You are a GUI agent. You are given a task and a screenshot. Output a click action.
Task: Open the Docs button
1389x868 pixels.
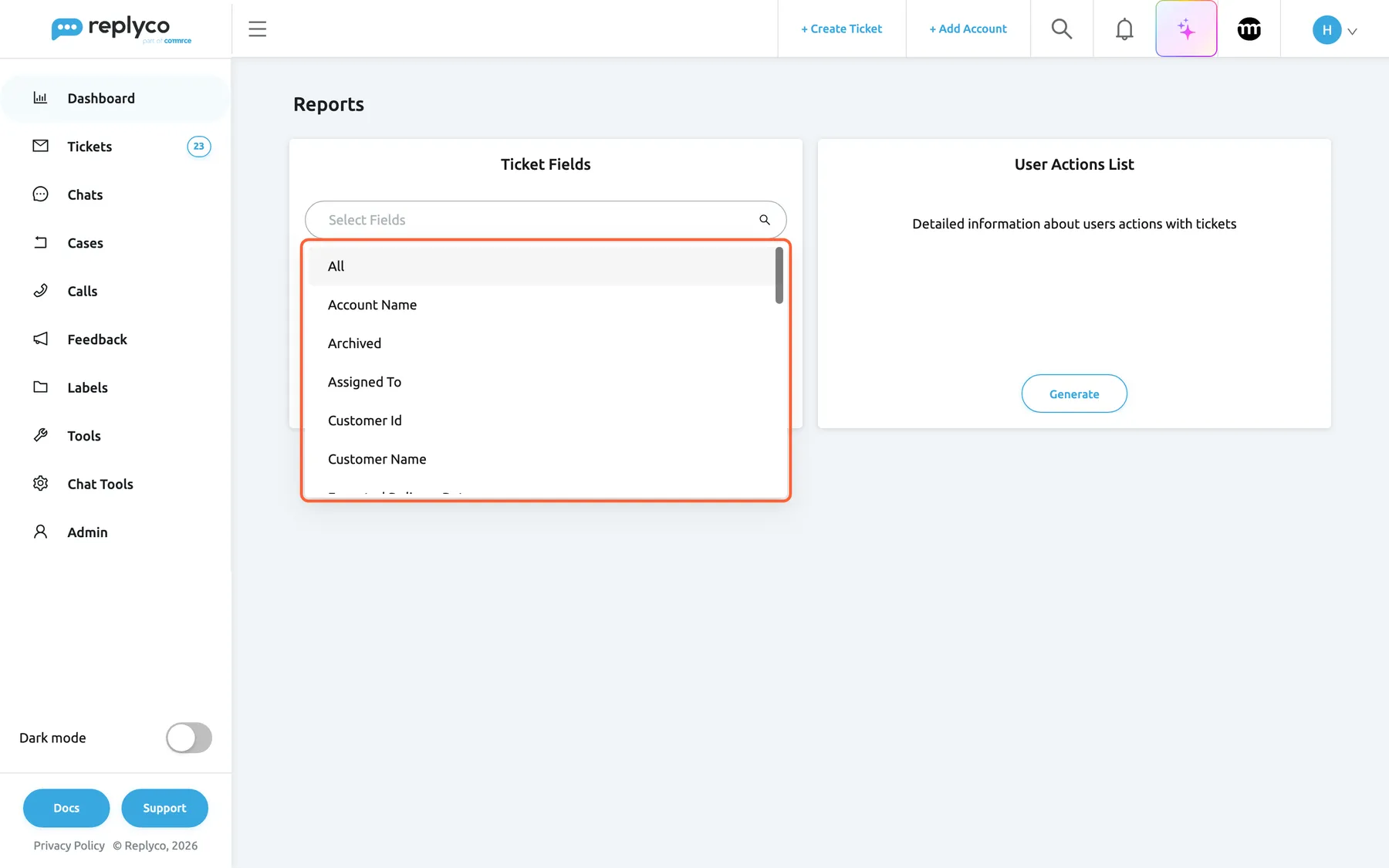click(x=66, y=808)
